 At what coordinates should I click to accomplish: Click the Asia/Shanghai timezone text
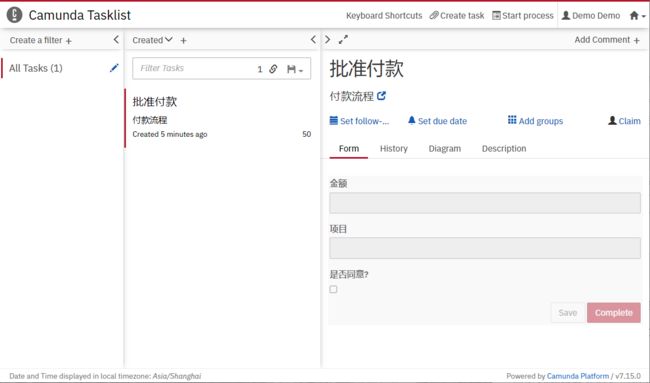(177, 376)
